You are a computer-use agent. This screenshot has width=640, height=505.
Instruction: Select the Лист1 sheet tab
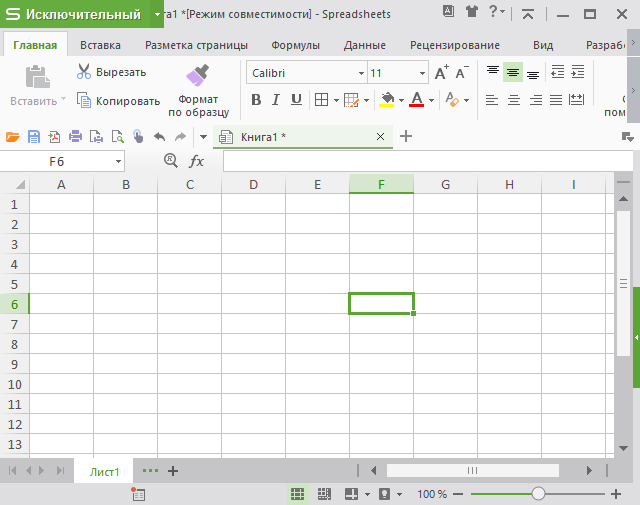104,472
